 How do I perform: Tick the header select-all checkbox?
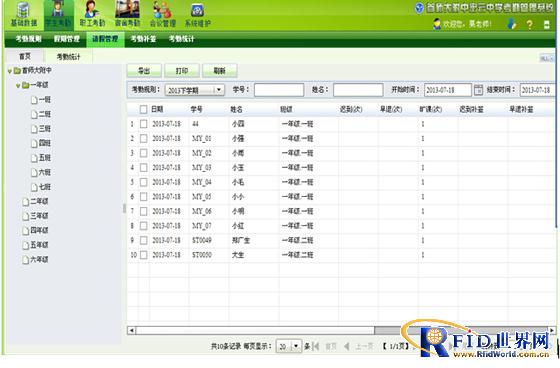[143, 109]
